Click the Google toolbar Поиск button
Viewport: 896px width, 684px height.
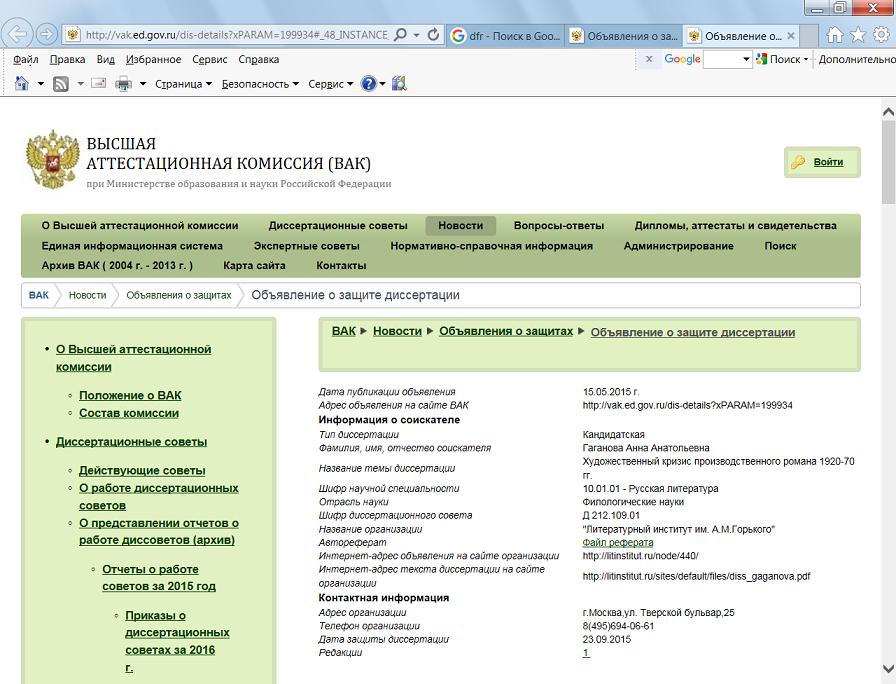tap(779, 59)
